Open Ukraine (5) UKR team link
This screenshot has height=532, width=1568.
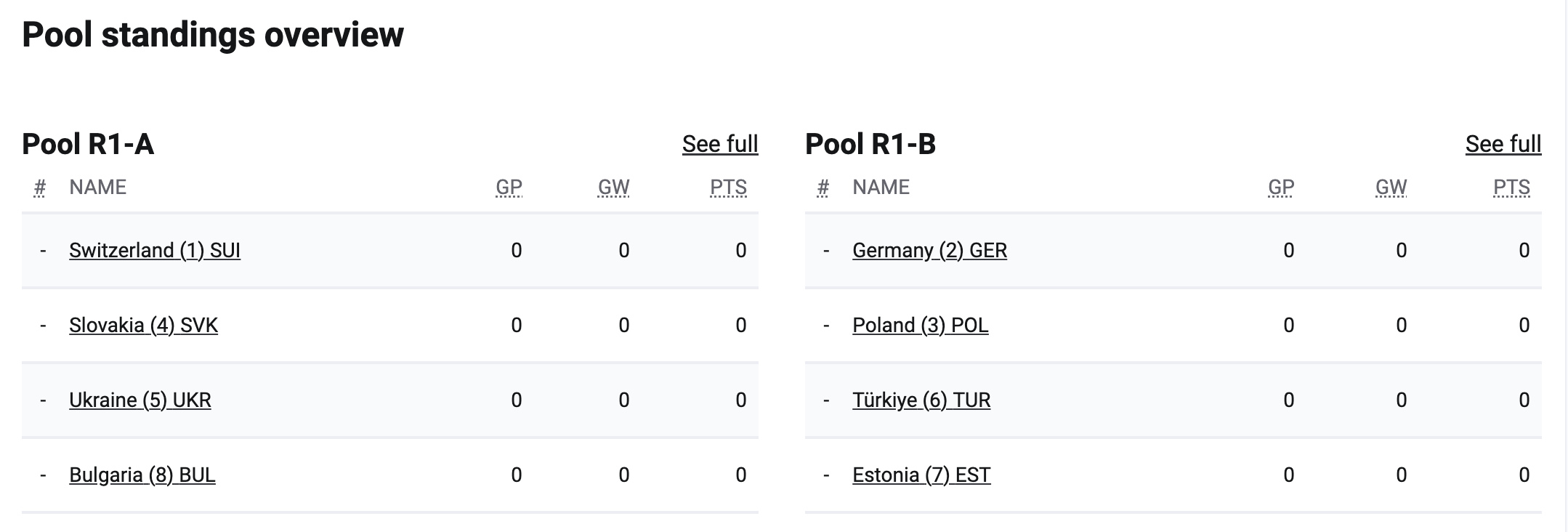coord(140,400)
